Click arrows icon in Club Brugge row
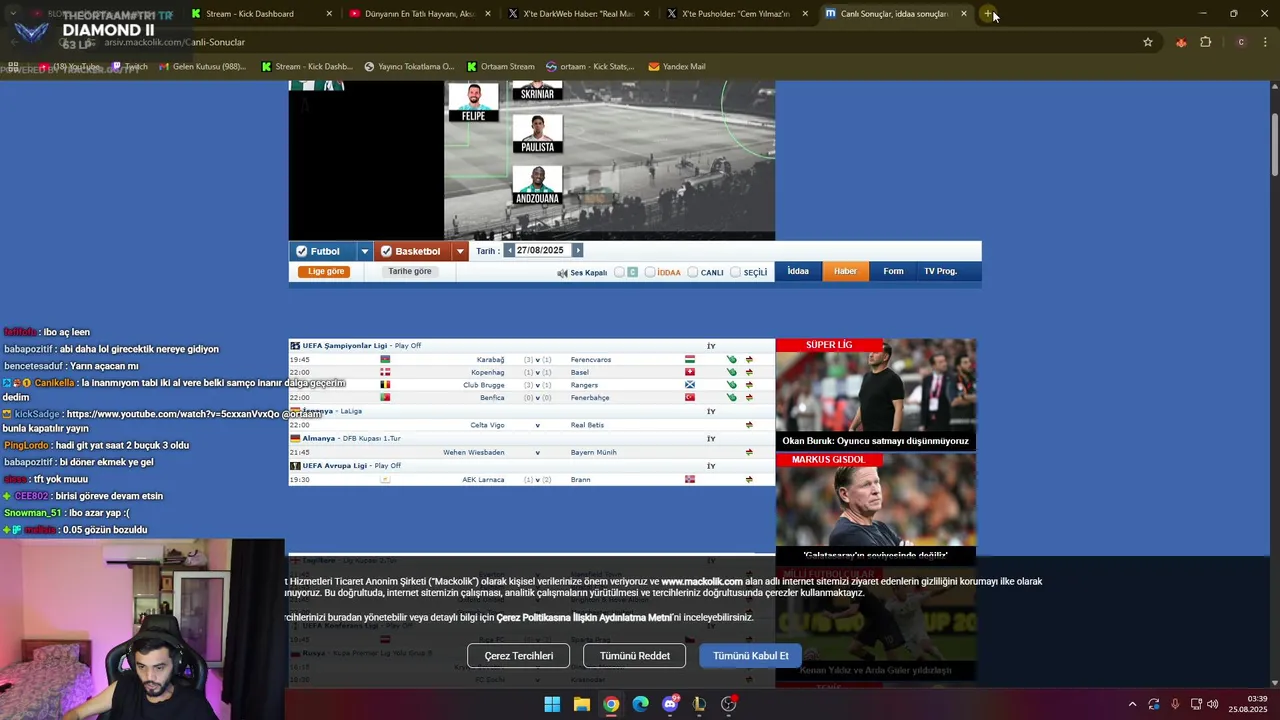The width and height of the screenshot is (1280, 720). (x=749, y=385)
